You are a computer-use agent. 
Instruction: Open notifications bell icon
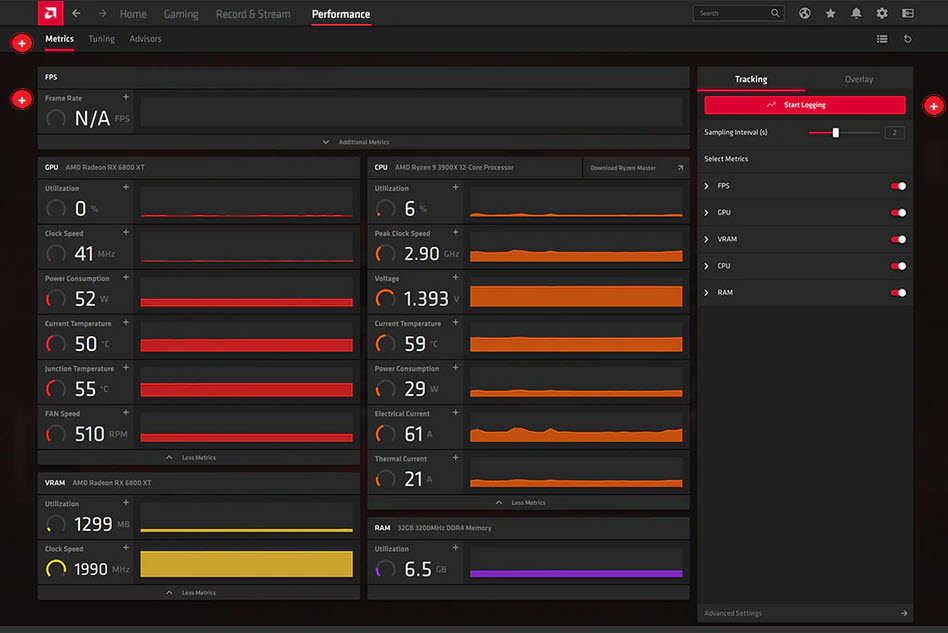tap(856, 13)
